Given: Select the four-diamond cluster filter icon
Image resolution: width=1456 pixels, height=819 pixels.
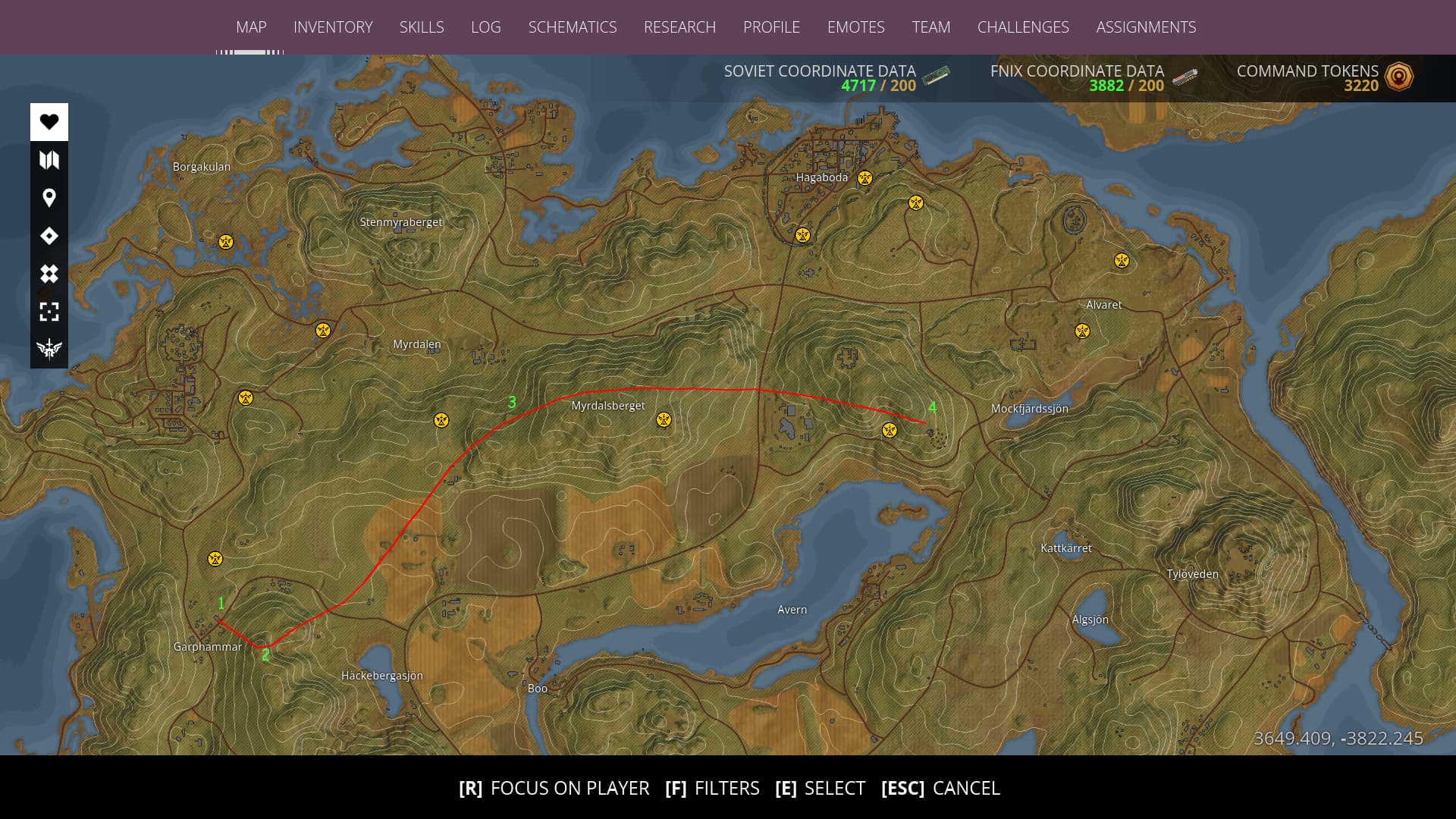Looking at the screenshot, I should pyautogui.click(x=49, y=274).
